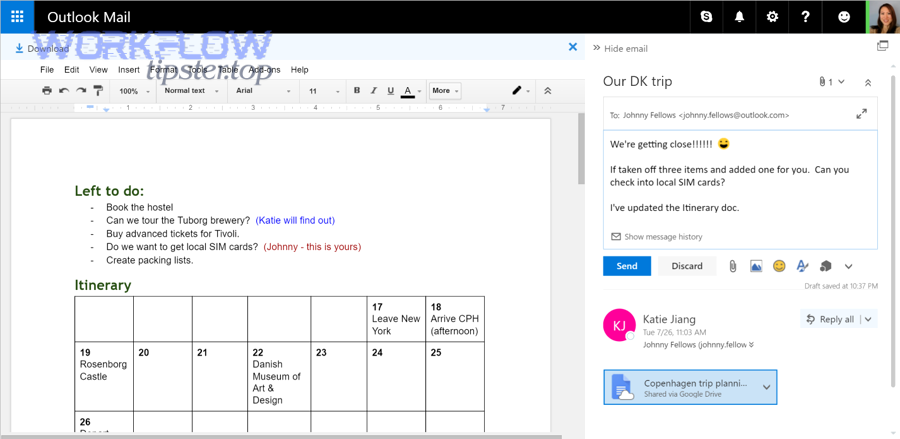This screenshot has height=439, width=900.
Task: Open Katie Jiang's KJ avatar
Action: (619, 325)
